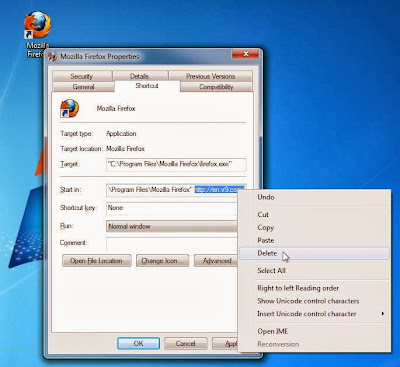Click the Firefox icon in the dialog title bar

(x=53, y=57)
